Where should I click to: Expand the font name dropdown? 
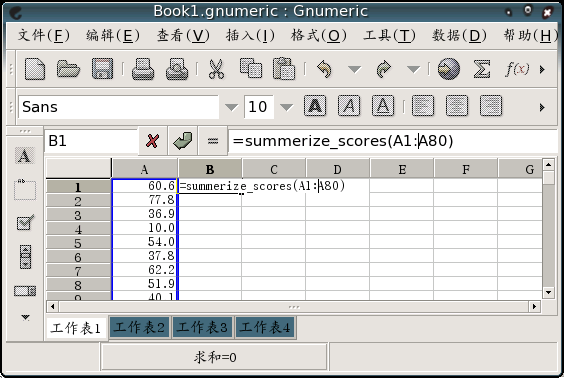[231, 107]
